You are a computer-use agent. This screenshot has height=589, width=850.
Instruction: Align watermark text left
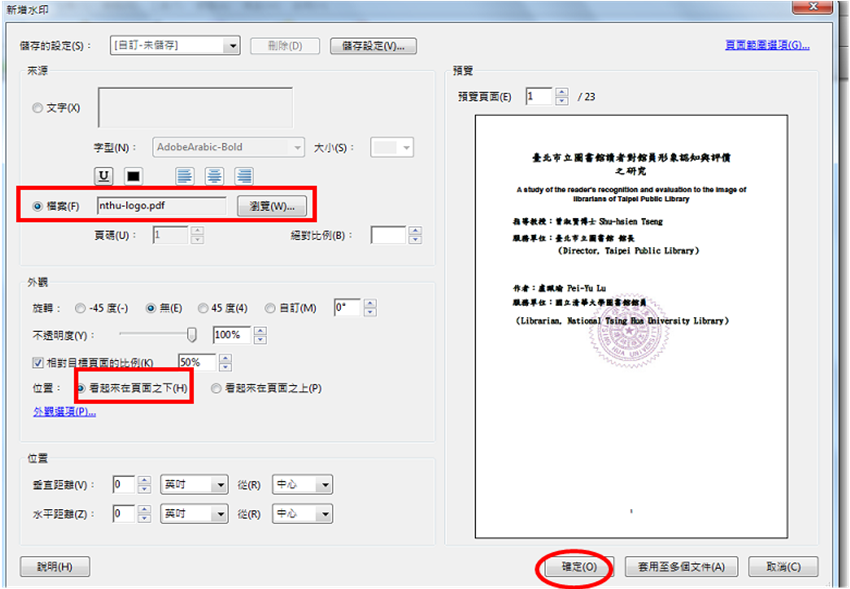tap(185, 176)
